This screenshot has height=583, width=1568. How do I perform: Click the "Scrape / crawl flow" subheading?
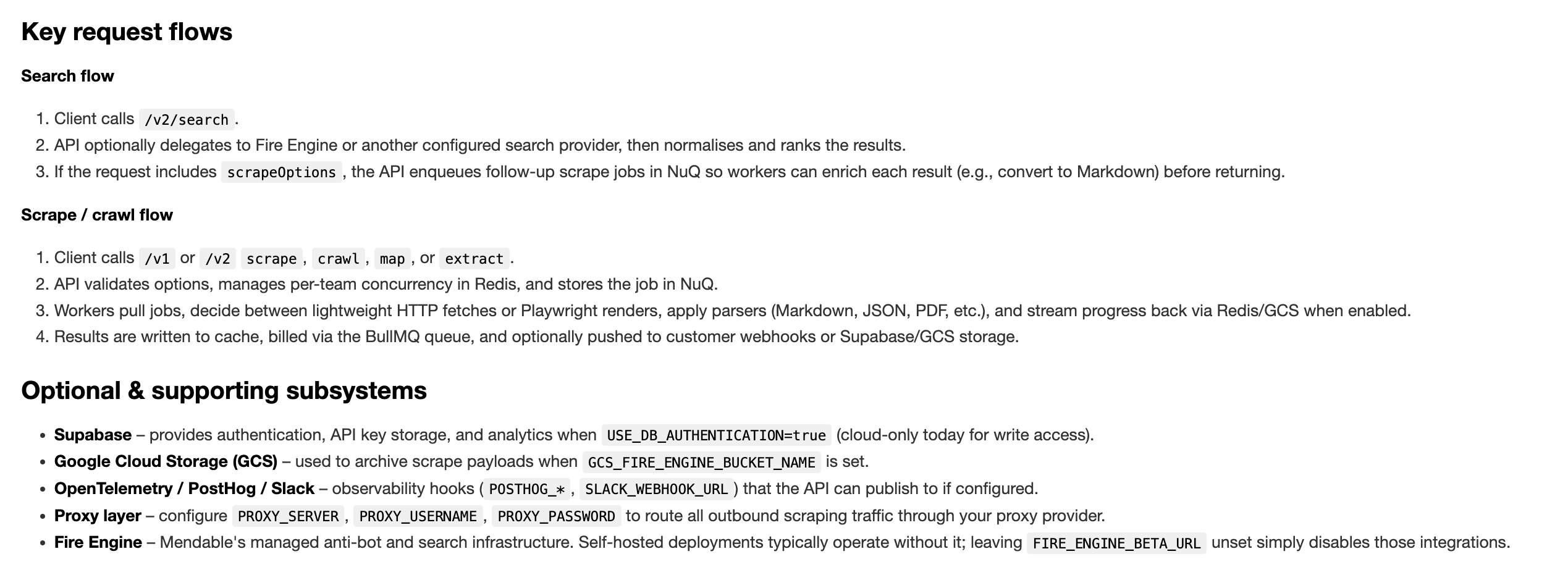point(97,215)
